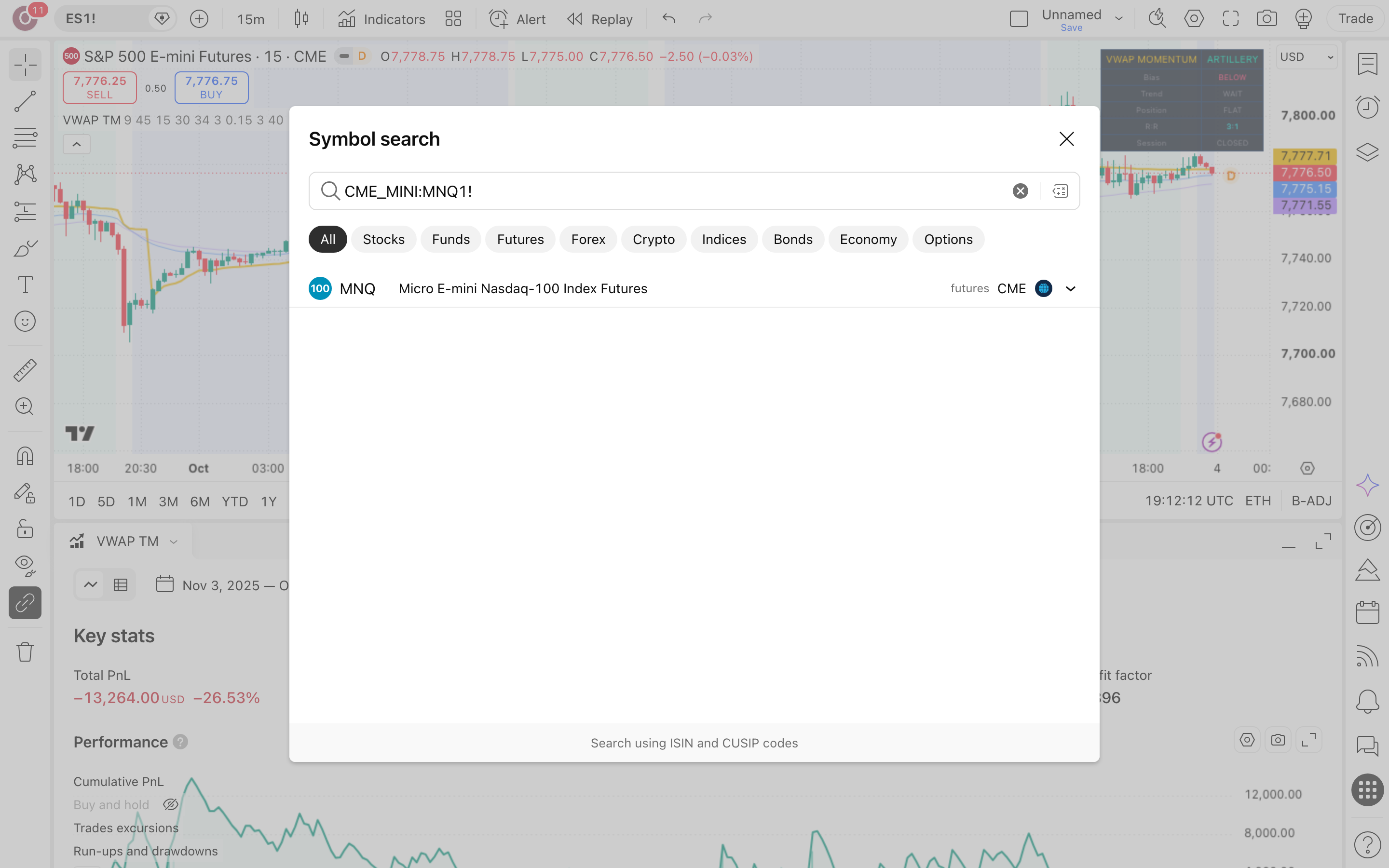
Task: Open the emoji icons tool
Action: click(25, 322)
